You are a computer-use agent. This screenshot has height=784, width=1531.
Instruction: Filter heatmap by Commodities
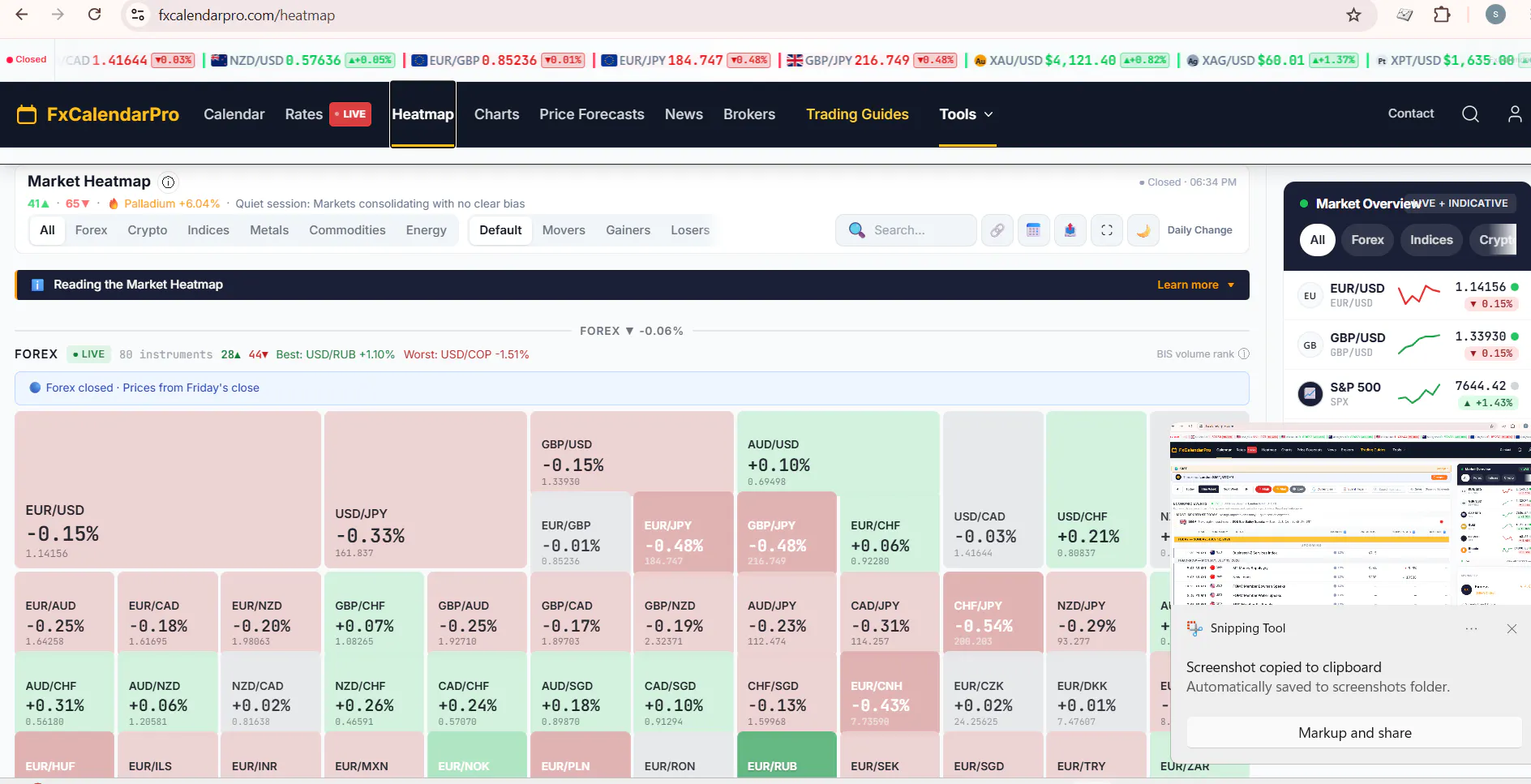[347, 230]
